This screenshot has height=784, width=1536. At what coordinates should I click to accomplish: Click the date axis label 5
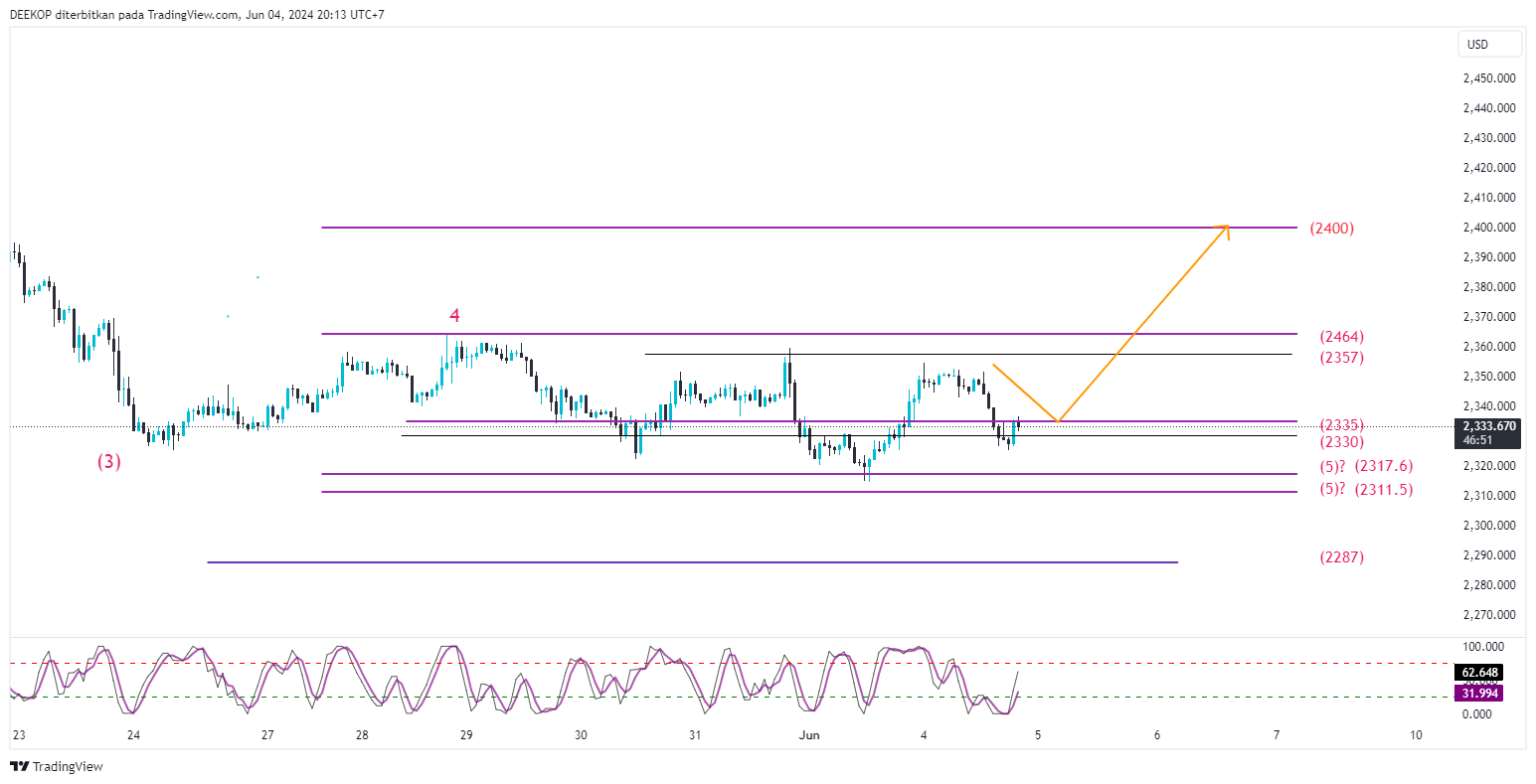[x=1038, y=736]
